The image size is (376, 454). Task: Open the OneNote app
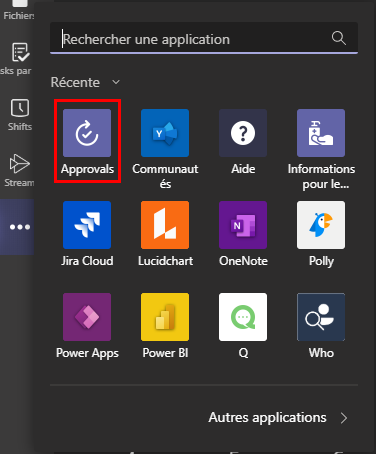(x=243, y=225)
